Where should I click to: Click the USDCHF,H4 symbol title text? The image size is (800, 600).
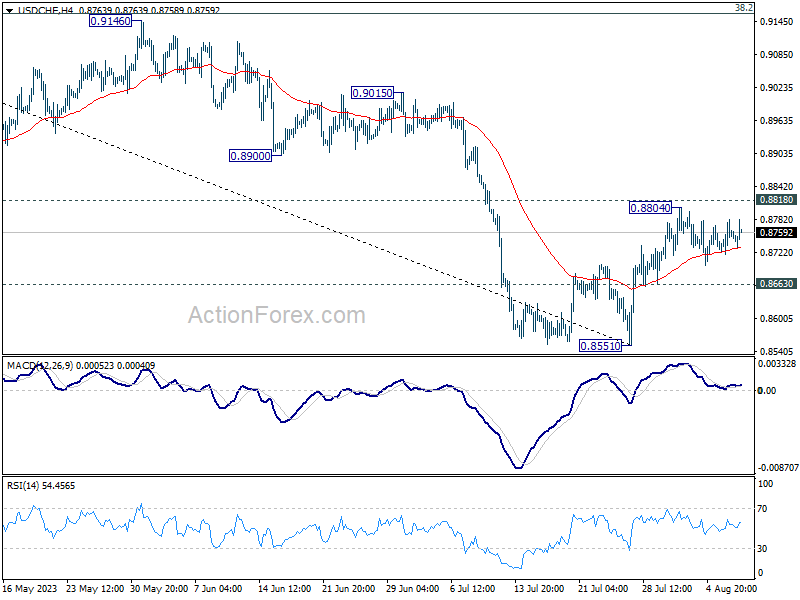tap(45, 10)
